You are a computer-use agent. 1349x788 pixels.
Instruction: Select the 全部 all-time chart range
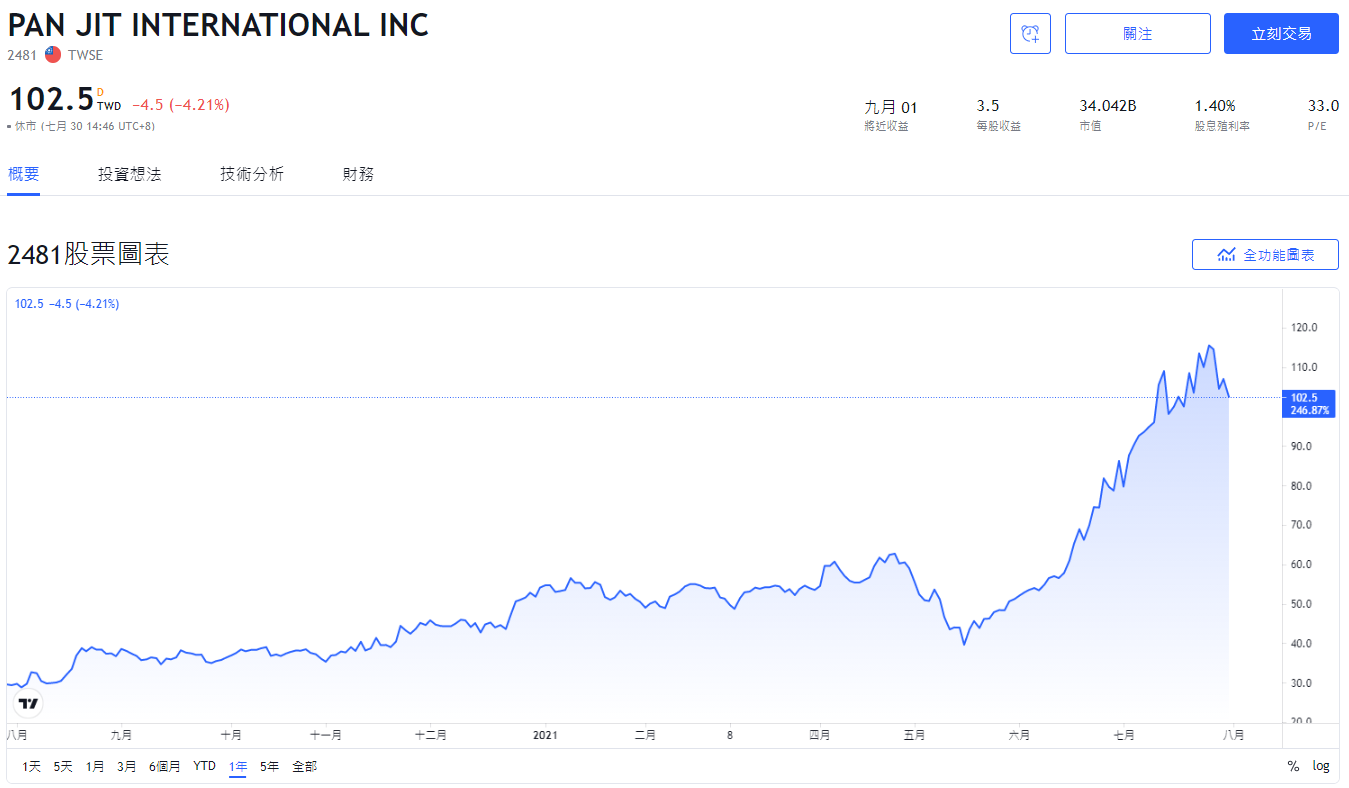tap(305, 766)
